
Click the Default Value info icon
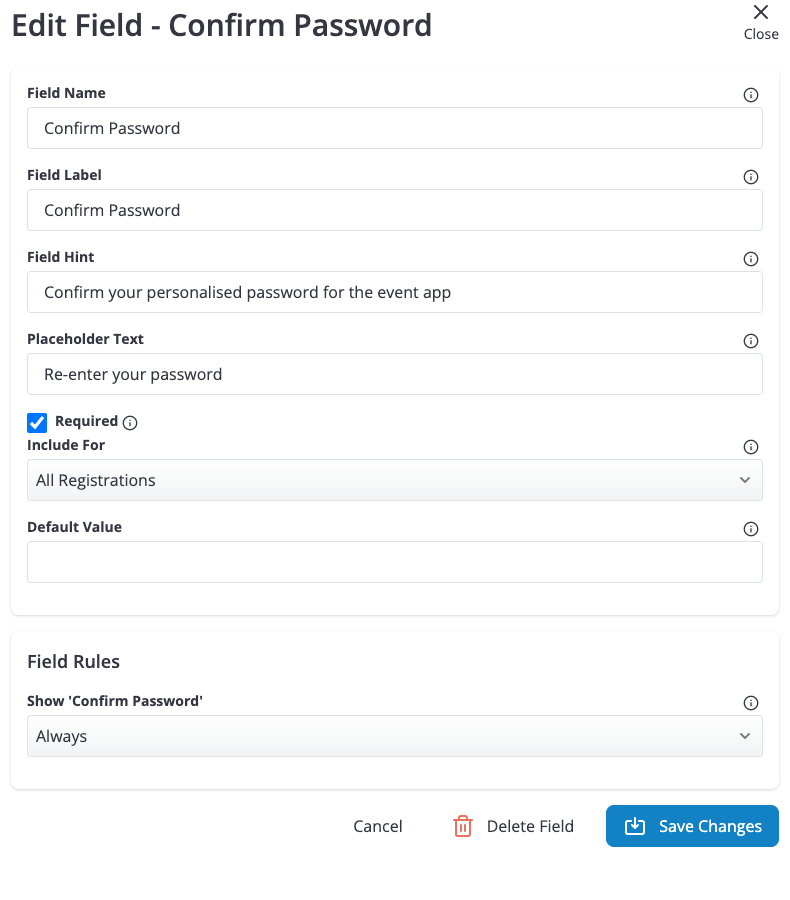click(x=750, y=529)
